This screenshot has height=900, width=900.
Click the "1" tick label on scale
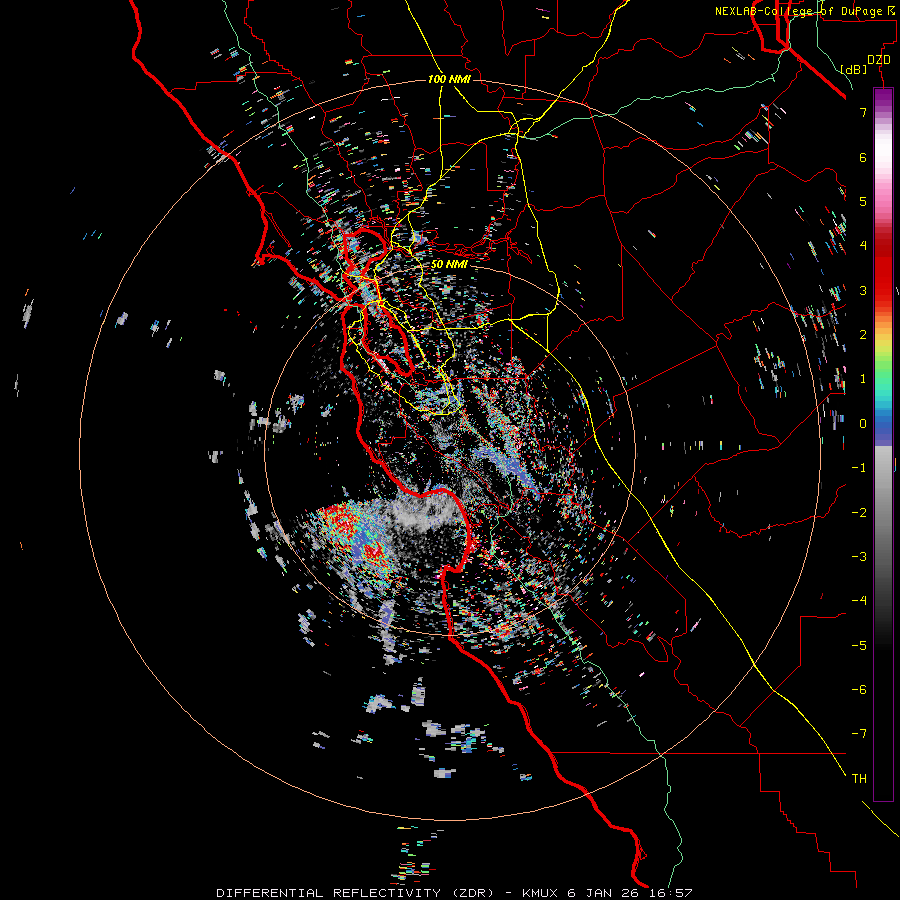tap(863, 379)
